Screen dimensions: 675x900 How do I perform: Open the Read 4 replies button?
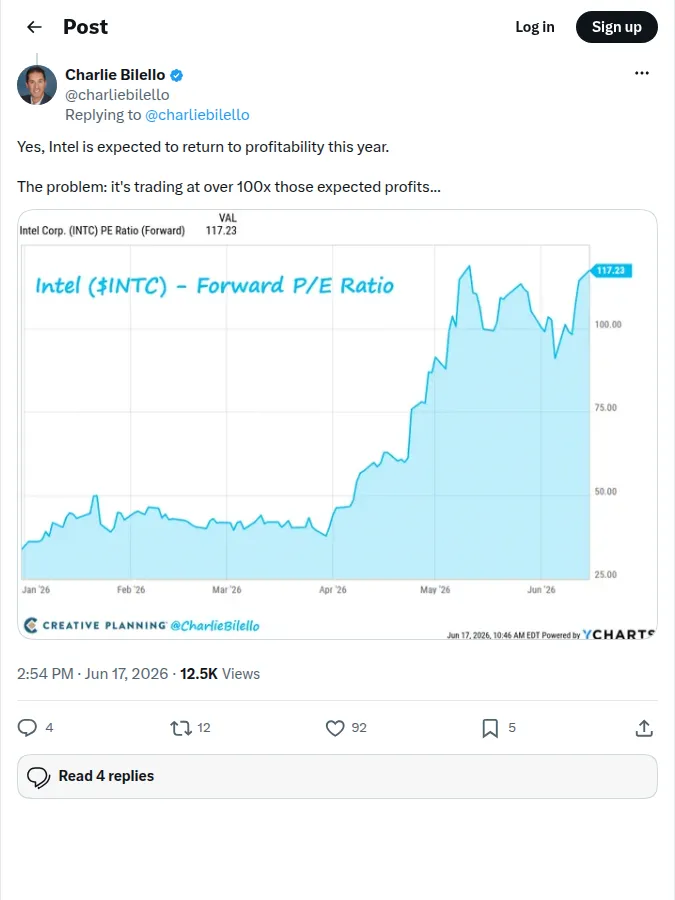(x=338, y=776)
